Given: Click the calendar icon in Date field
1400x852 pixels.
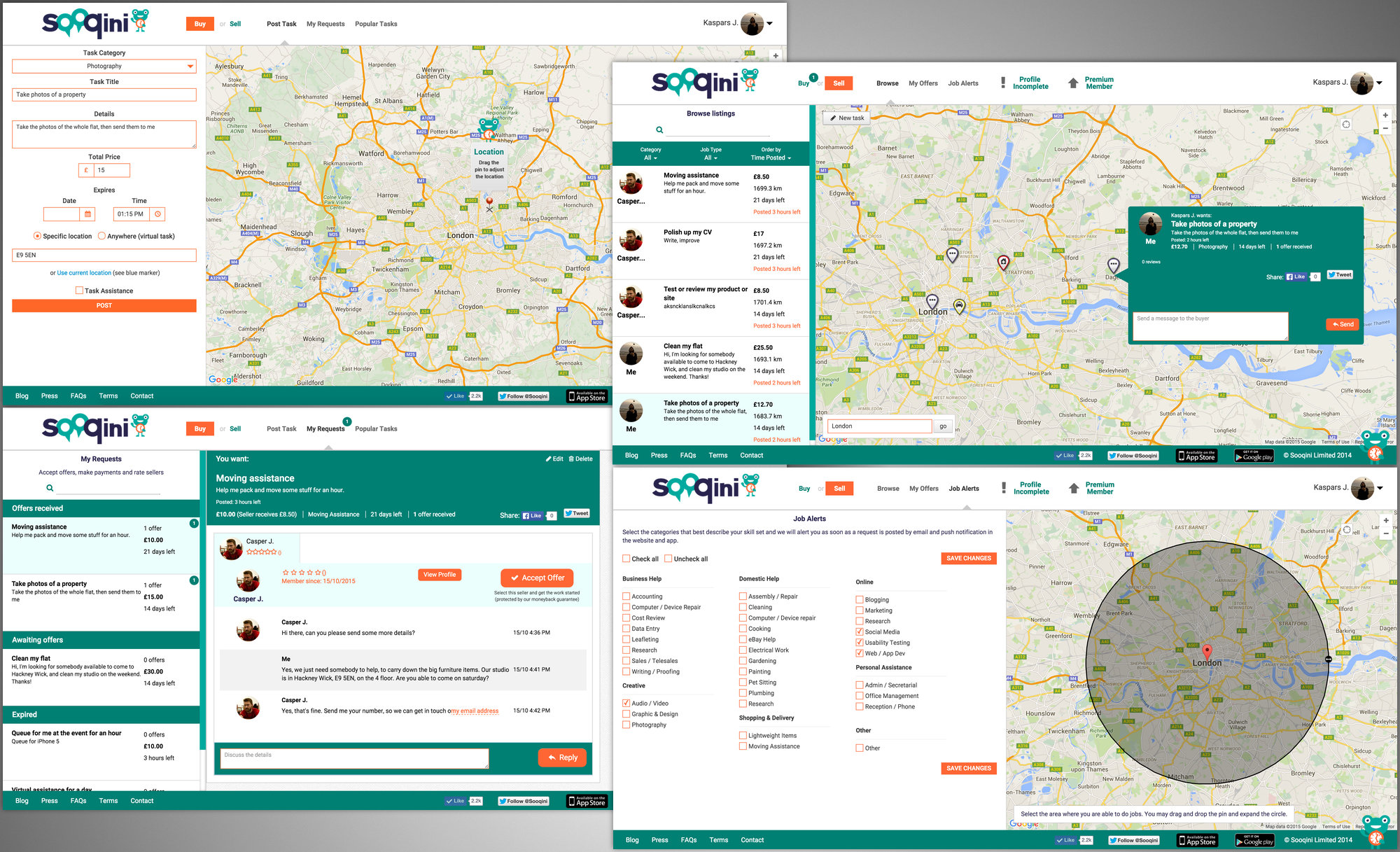Looking at the screenshot, I should click(x=87, y=214).
